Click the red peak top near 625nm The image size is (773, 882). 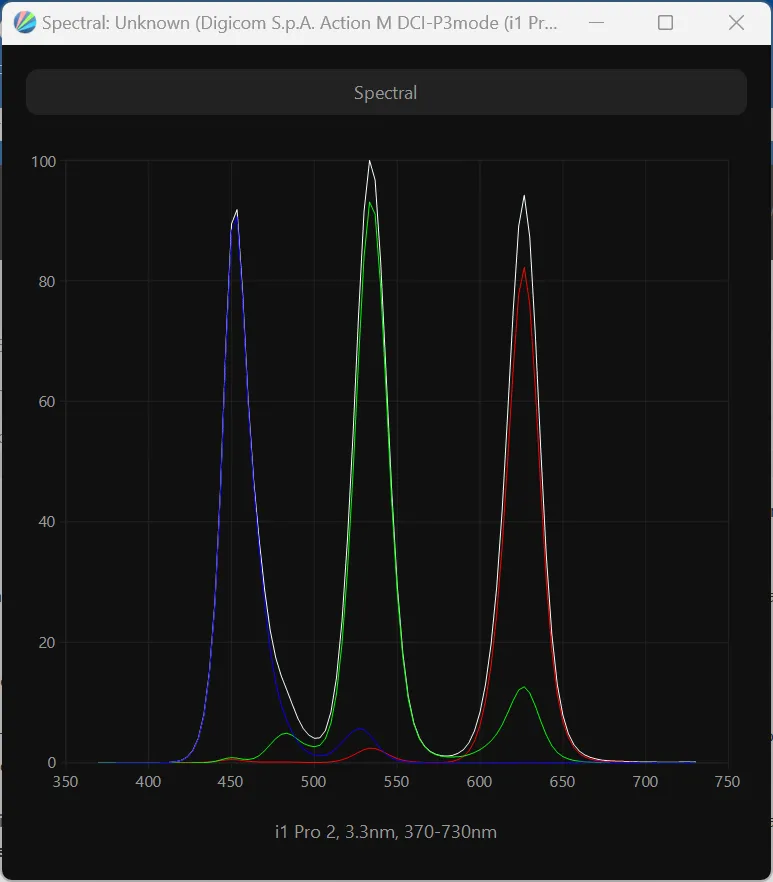click(524, 268)
